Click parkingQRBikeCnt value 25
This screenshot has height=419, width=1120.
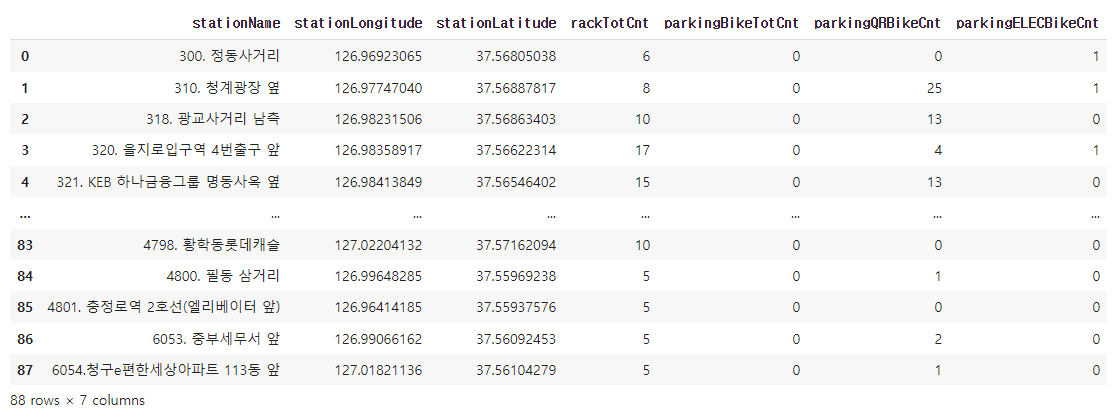[935, 88]
